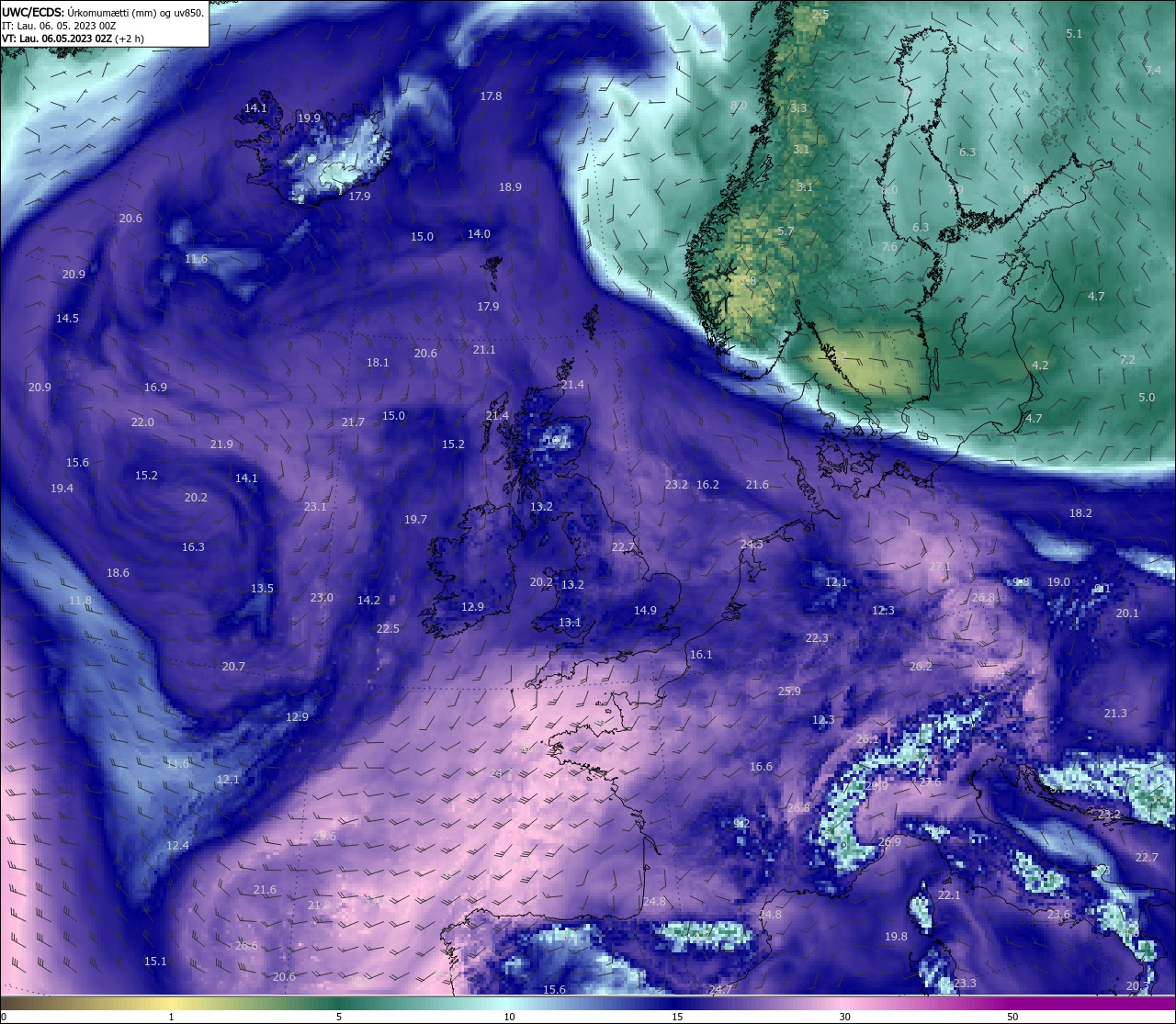Click the 16.2 value label
The image size is (1176, 1024).
pos(707,485)
